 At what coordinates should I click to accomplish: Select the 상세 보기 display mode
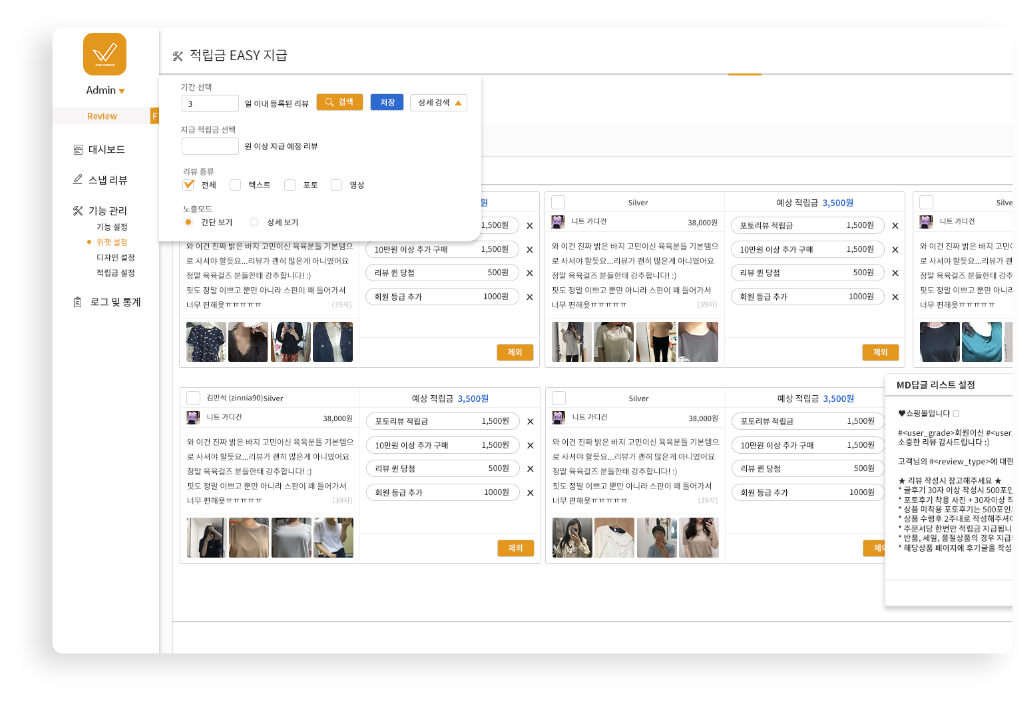[255, 222]
